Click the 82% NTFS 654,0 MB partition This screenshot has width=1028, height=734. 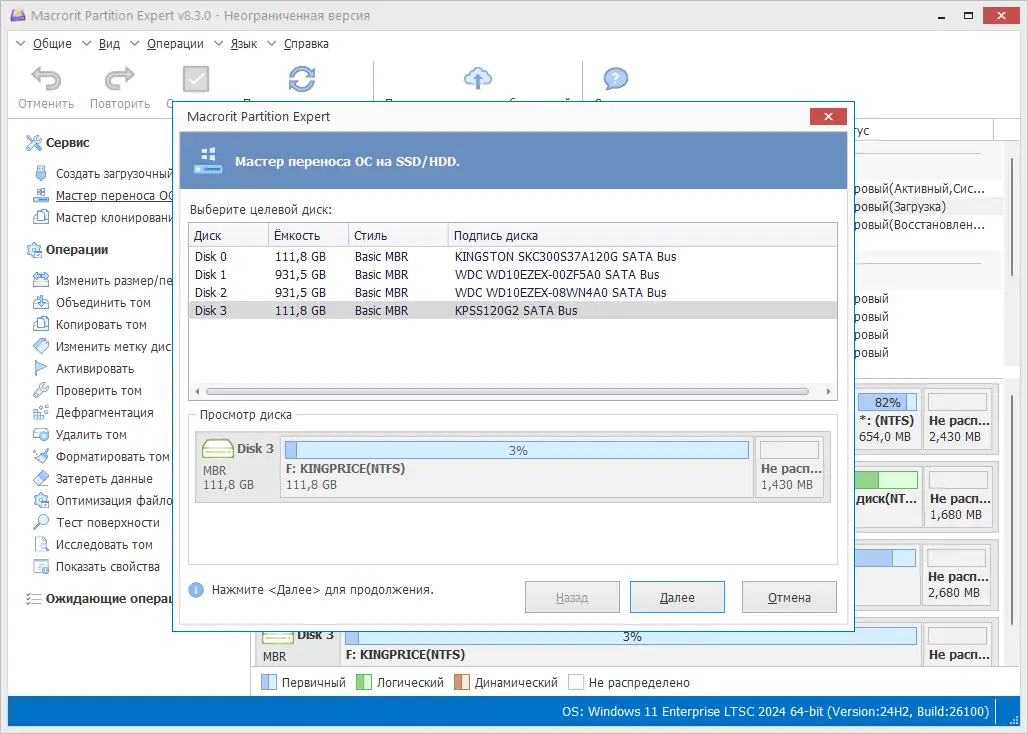pos(886,420)
